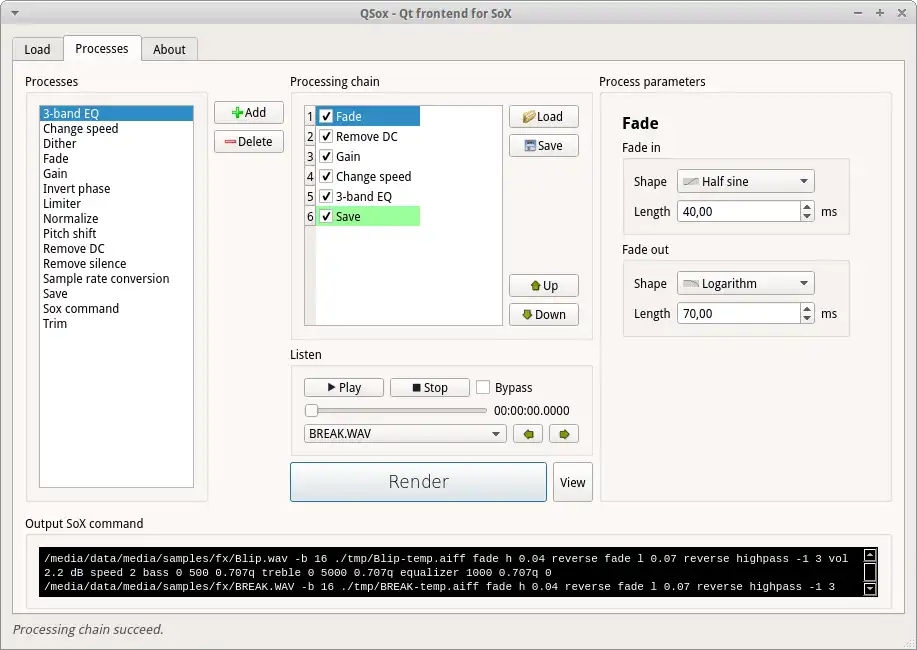Screen dimensions: 917x650
Task: Click output command scrollbar thumb
Action: [870, 572]
